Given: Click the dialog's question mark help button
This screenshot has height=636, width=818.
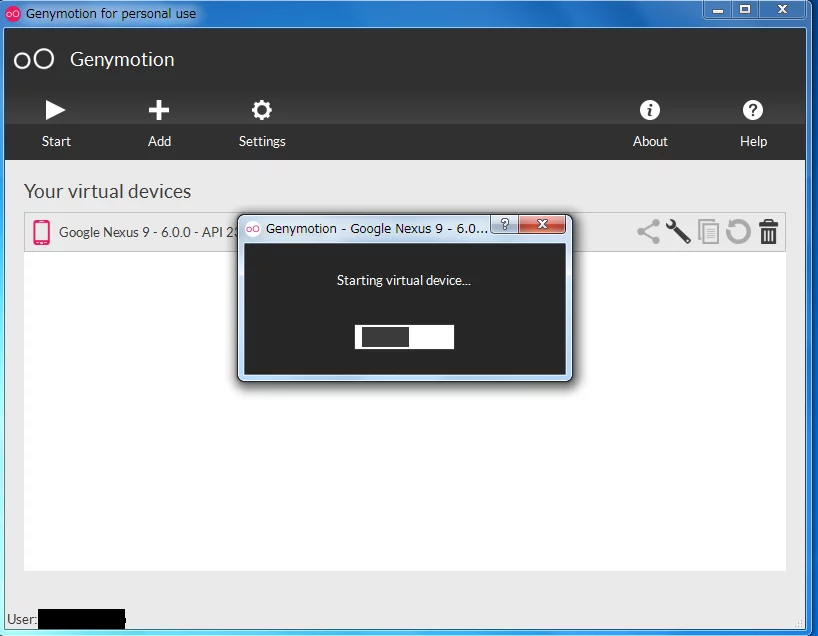Looking at the screenshot, I should click(505, 225).
